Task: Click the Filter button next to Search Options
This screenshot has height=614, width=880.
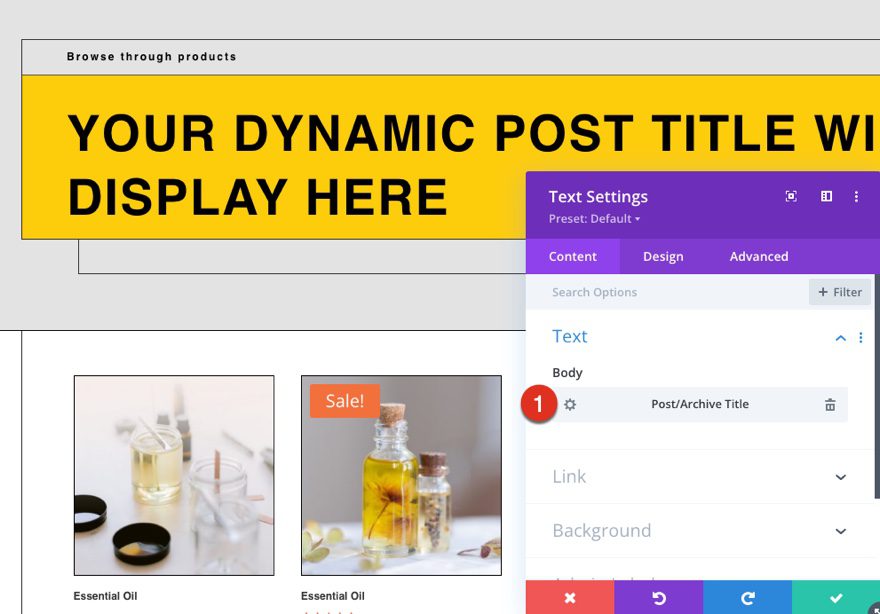Action: pyautogui.click(x=839, y=292)
